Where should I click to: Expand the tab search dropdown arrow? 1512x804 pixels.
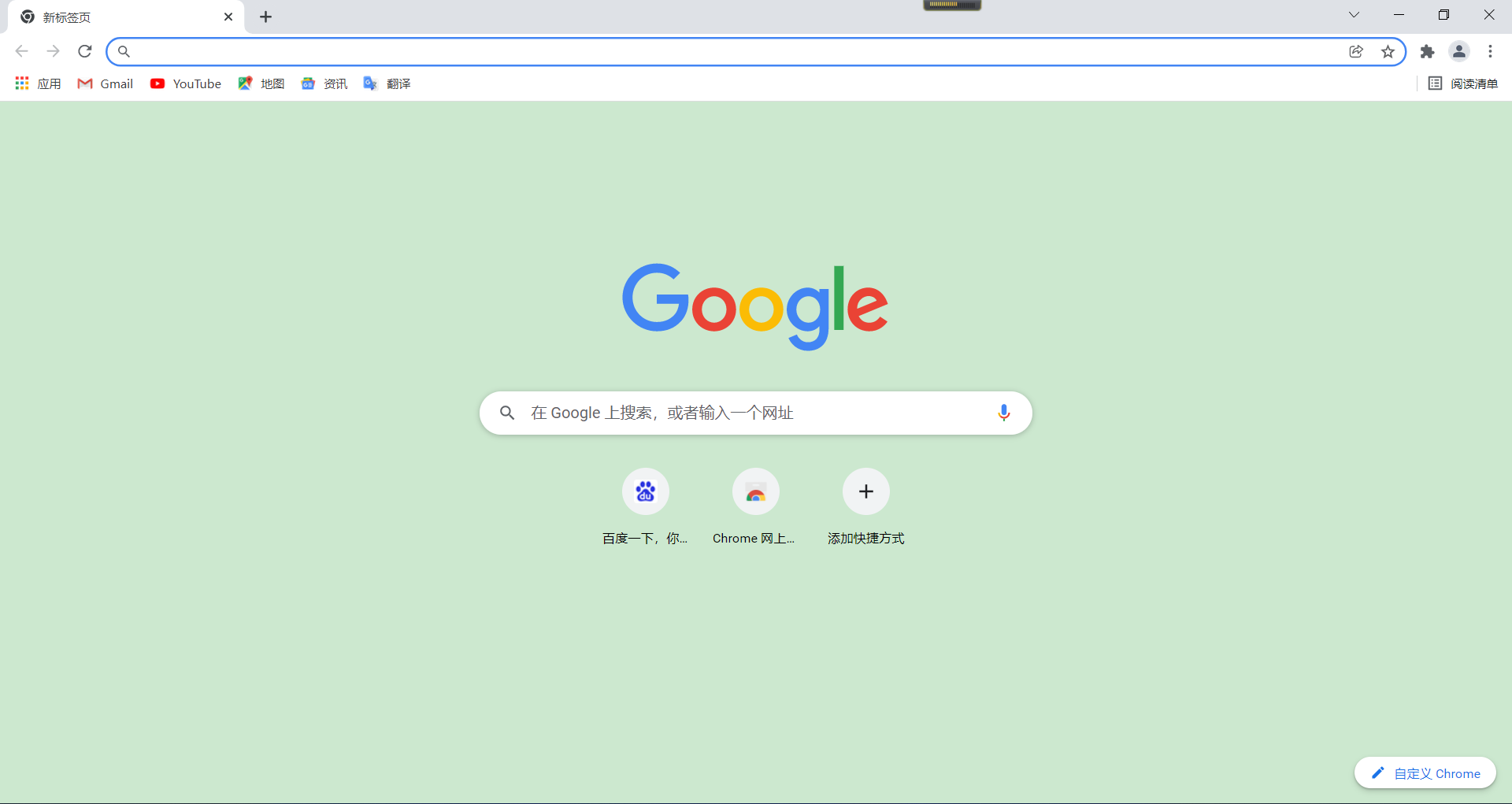(1354, 15)
